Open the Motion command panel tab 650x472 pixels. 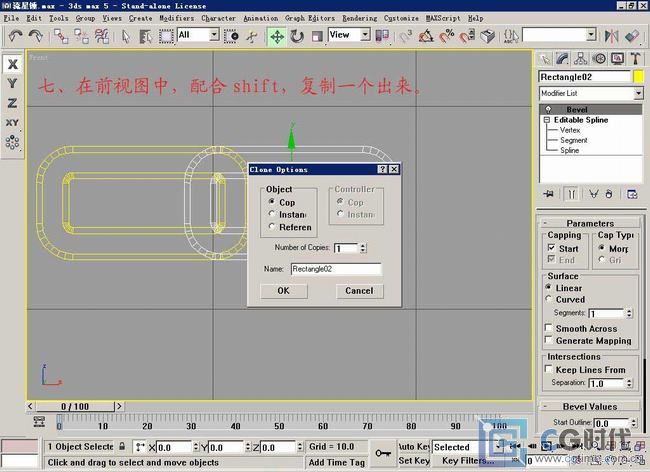pyautogui.click(x=599, y=59)
